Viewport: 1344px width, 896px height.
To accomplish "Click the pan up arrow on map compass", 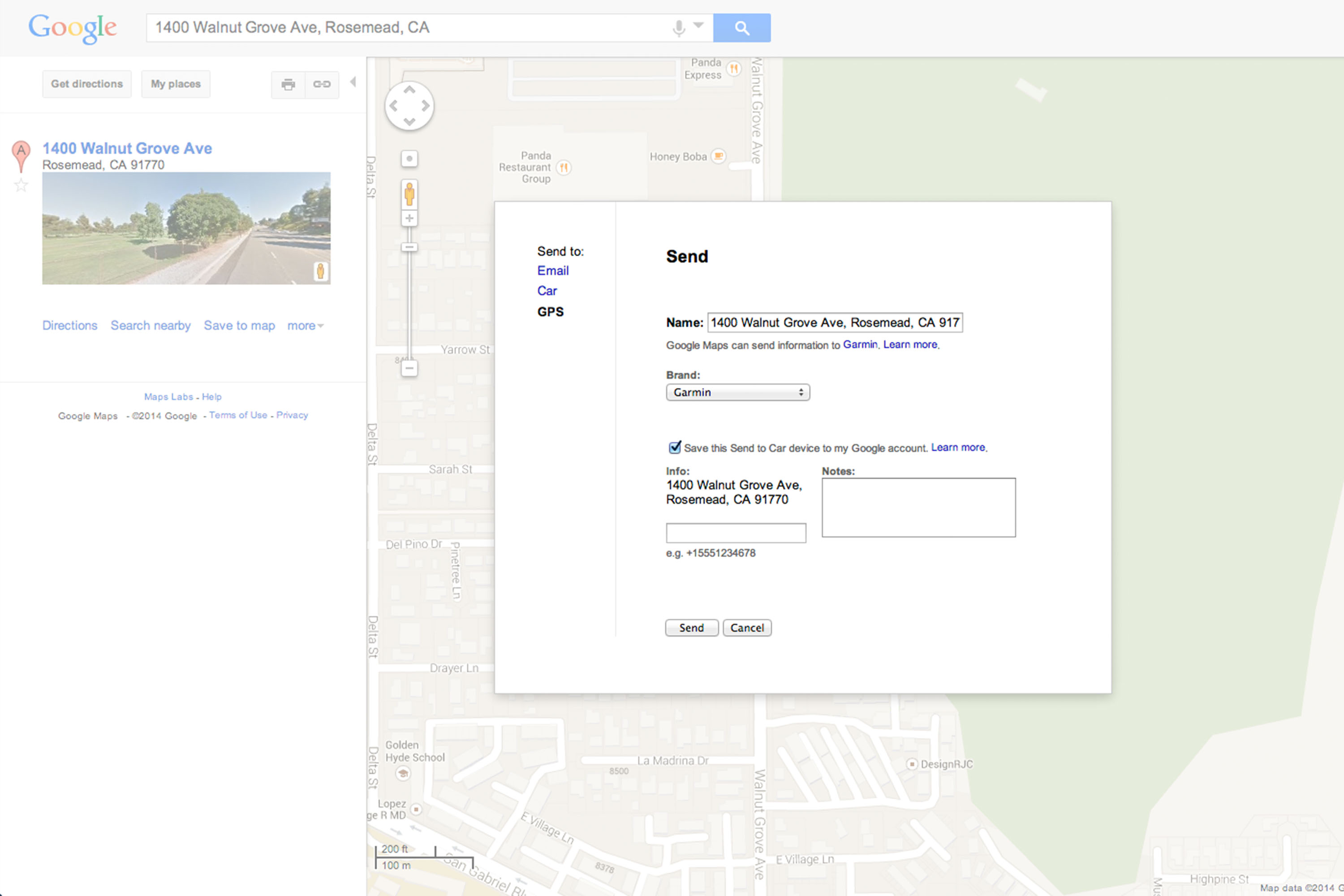I will [409, 90].
